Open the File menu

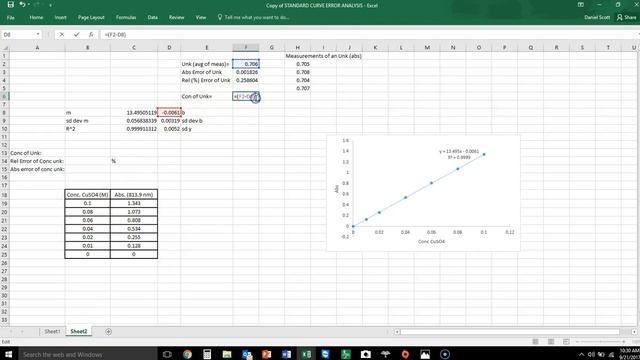point(11,18)
